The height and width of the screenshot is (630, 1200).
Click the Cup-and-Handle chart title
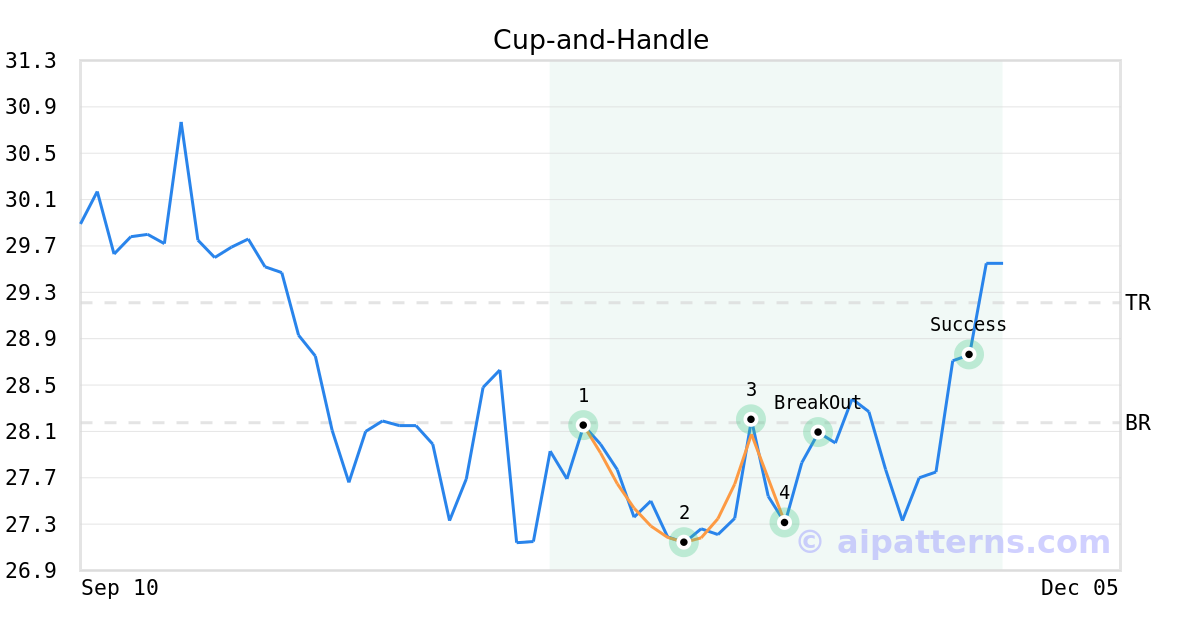(600, 40)
